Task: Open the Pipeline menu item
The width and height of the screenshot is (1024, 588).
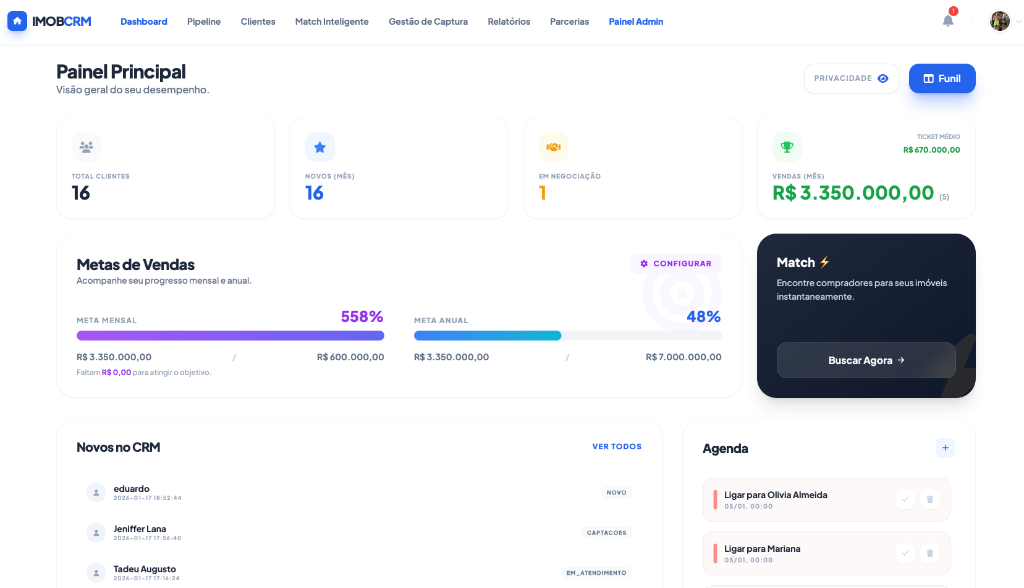Action: tap(203, 20)
